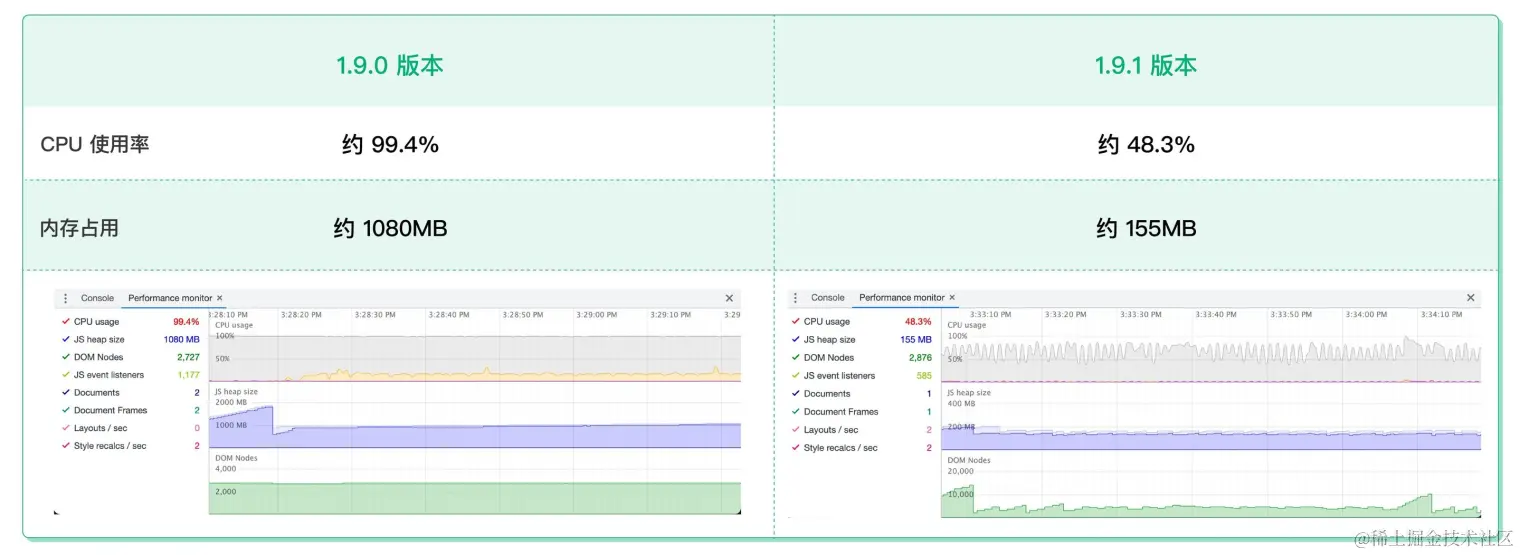Close the 1.9.0 DevTools drawer with X
This screenshot has width=1520, height=555.
tap(729, 298)
